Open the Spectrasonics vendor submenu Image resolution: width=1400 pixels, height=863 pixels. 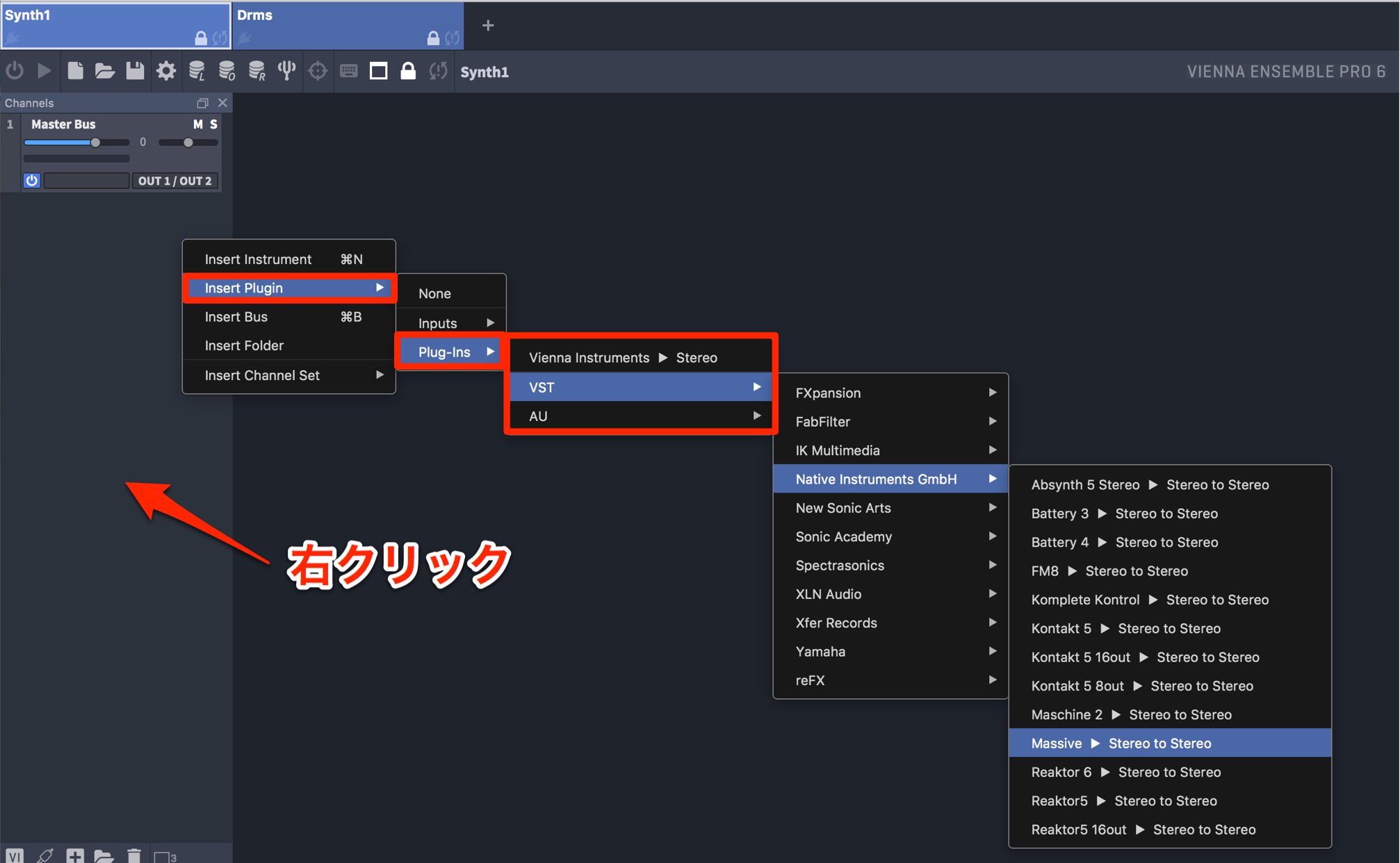[x=890, y=566]
